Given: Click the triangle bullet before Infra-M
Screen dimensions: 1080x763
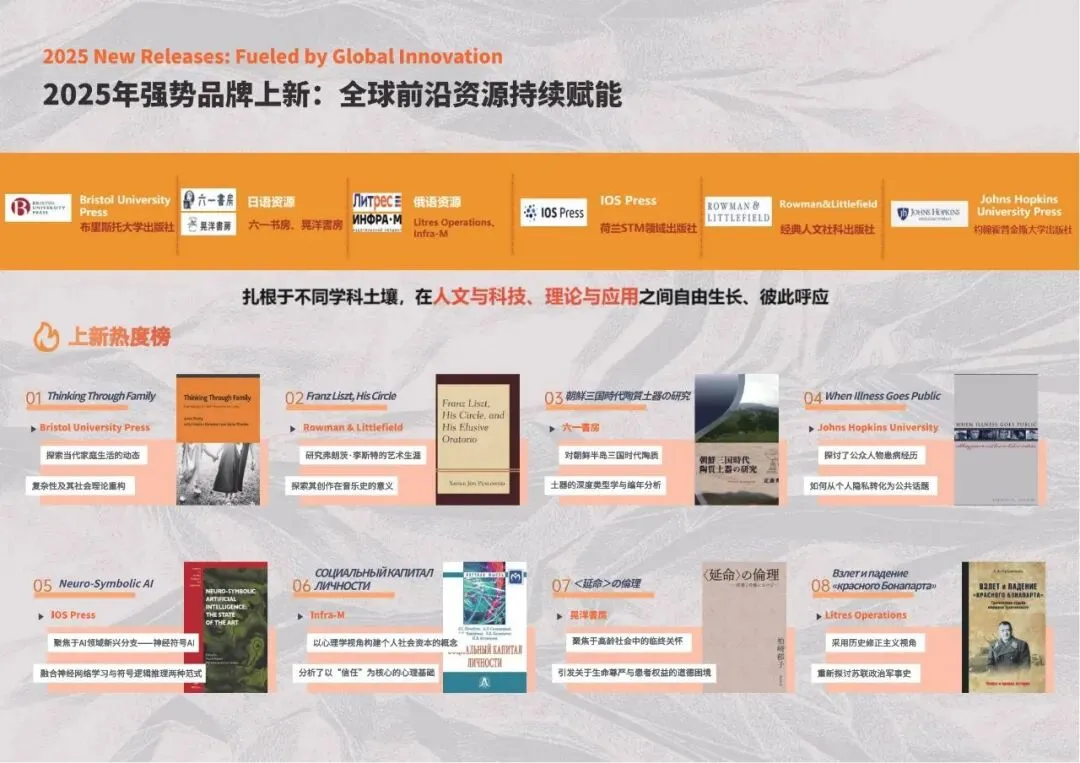Looking at the screenshot, I should click(300, 616).
